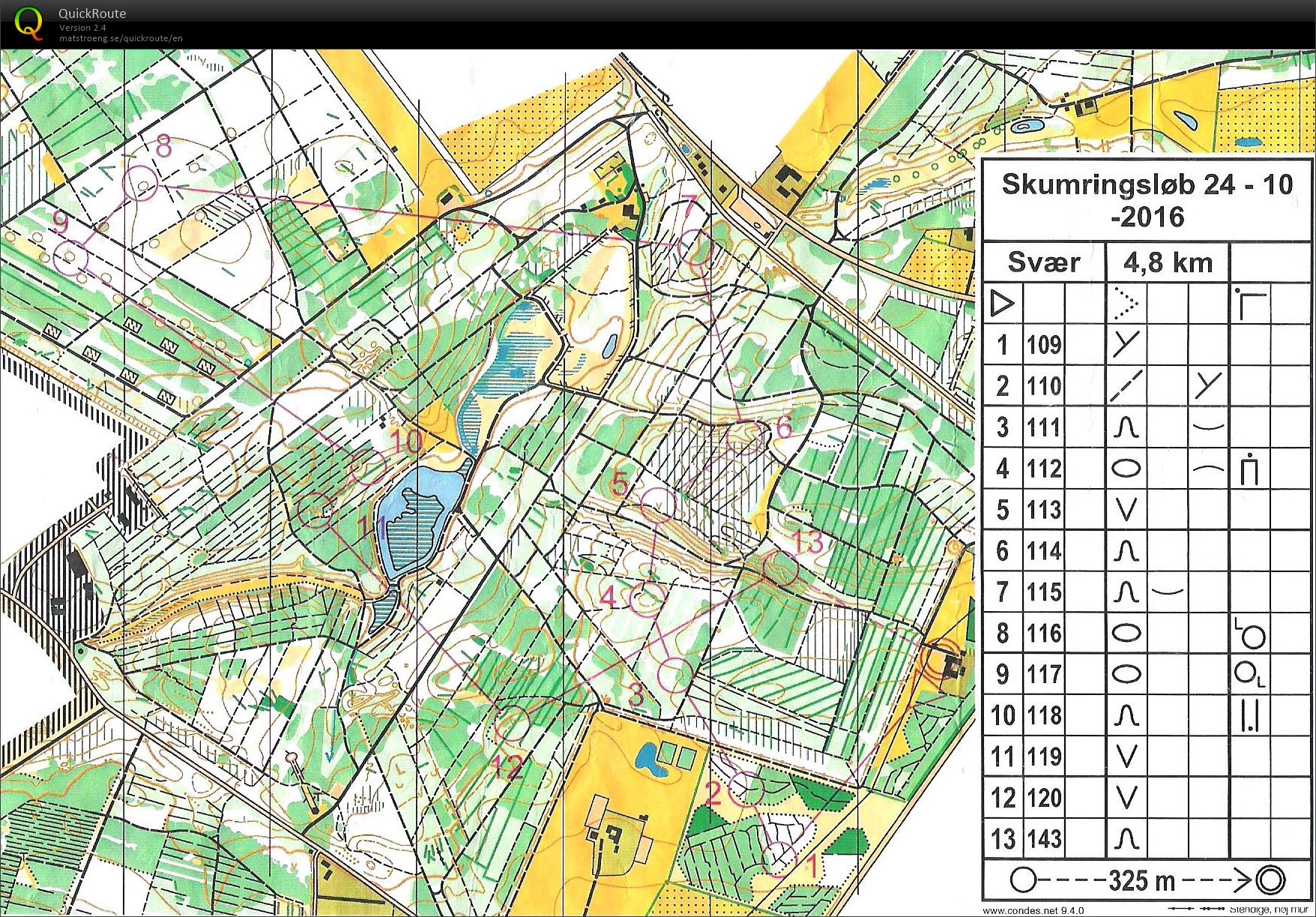Click control code 113 in the table
The image size is (1316, 917).
pos(1044,510)
